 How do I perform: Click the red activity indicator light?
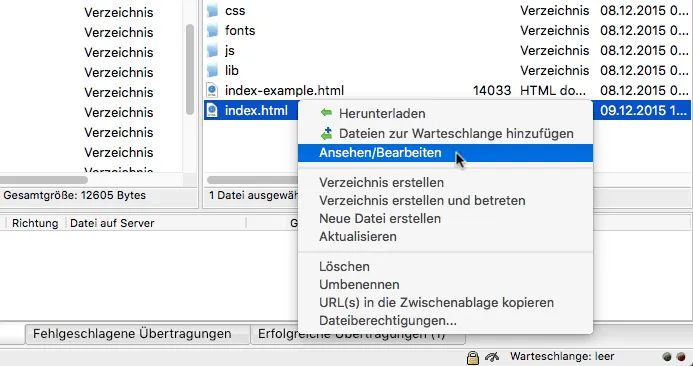pyautogui.click(x=681, y=357)
